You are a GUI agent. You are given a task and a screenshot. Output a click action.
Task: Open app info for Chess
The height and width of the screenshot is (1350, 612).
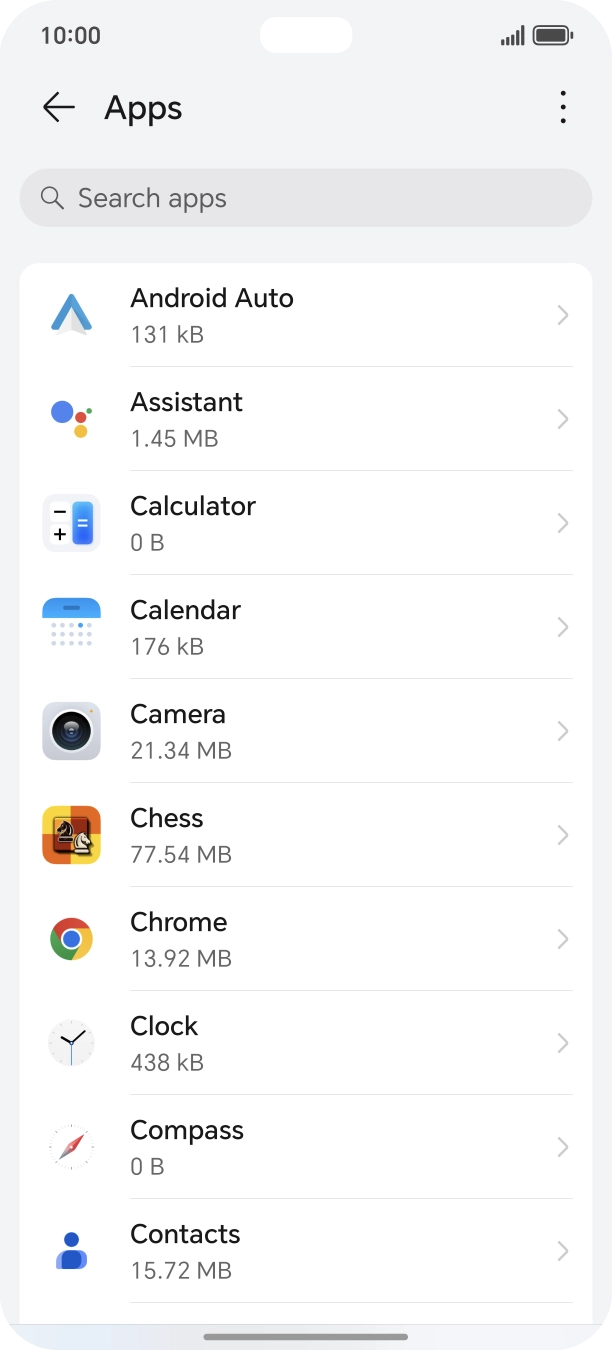coord(562,835)
